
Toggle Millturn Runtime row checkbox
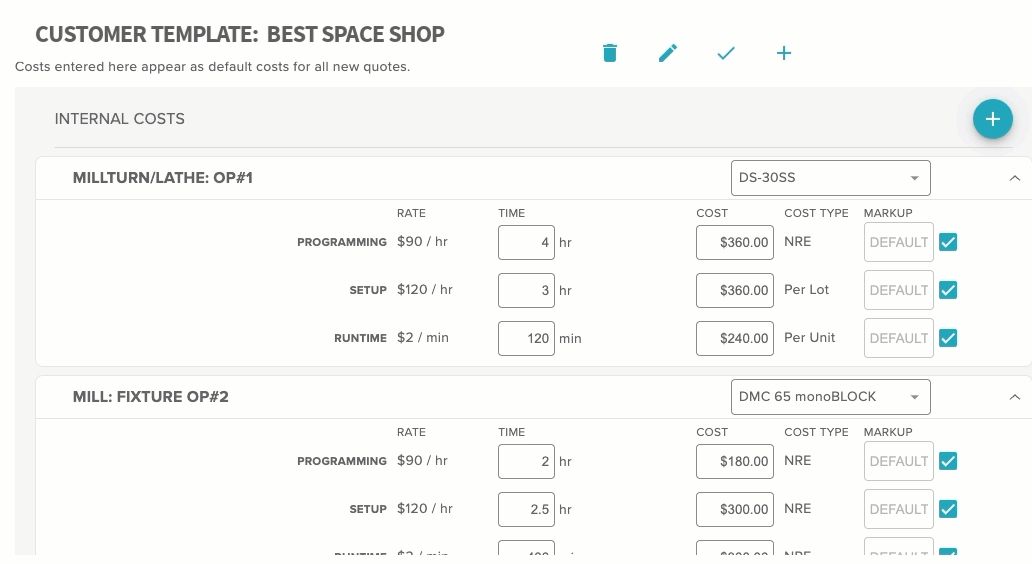point(948,338)
